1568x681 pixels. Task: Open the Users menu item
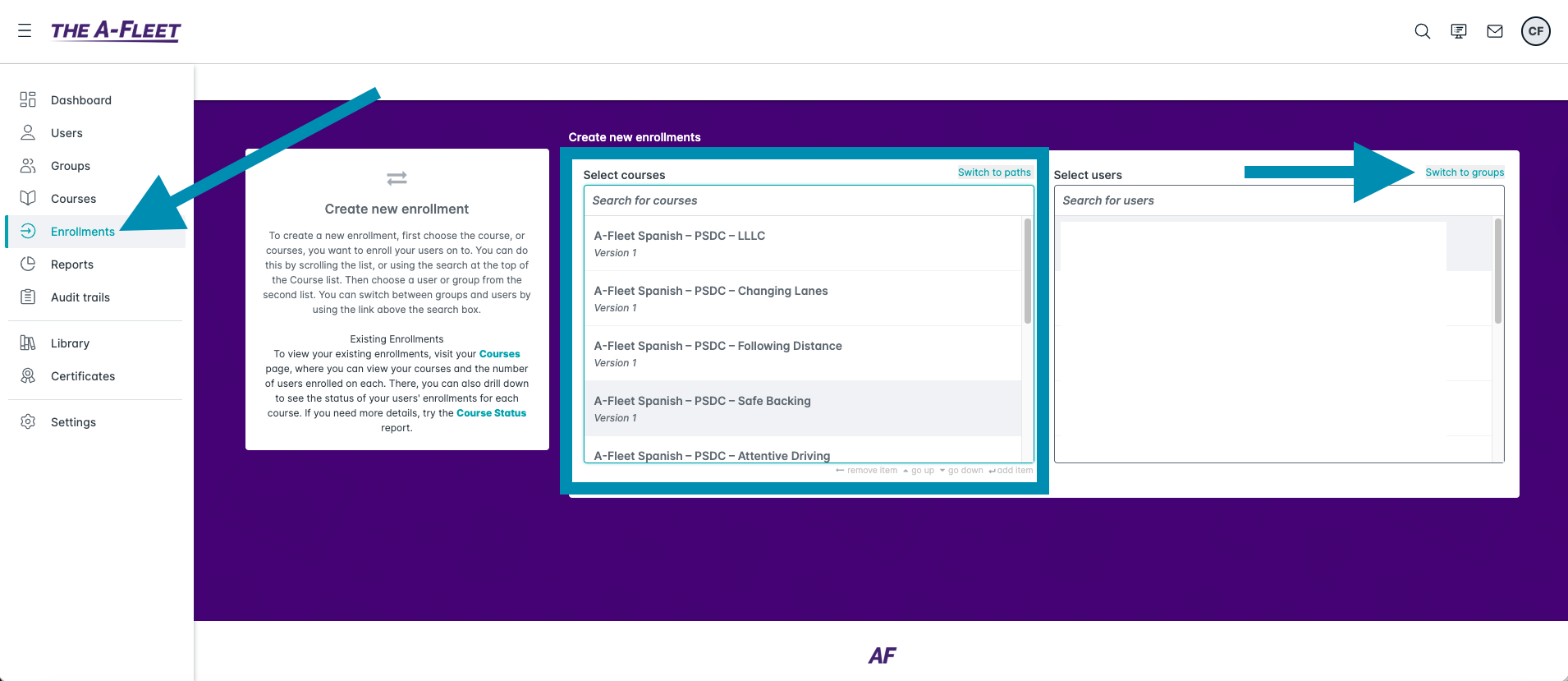(66, 133)
